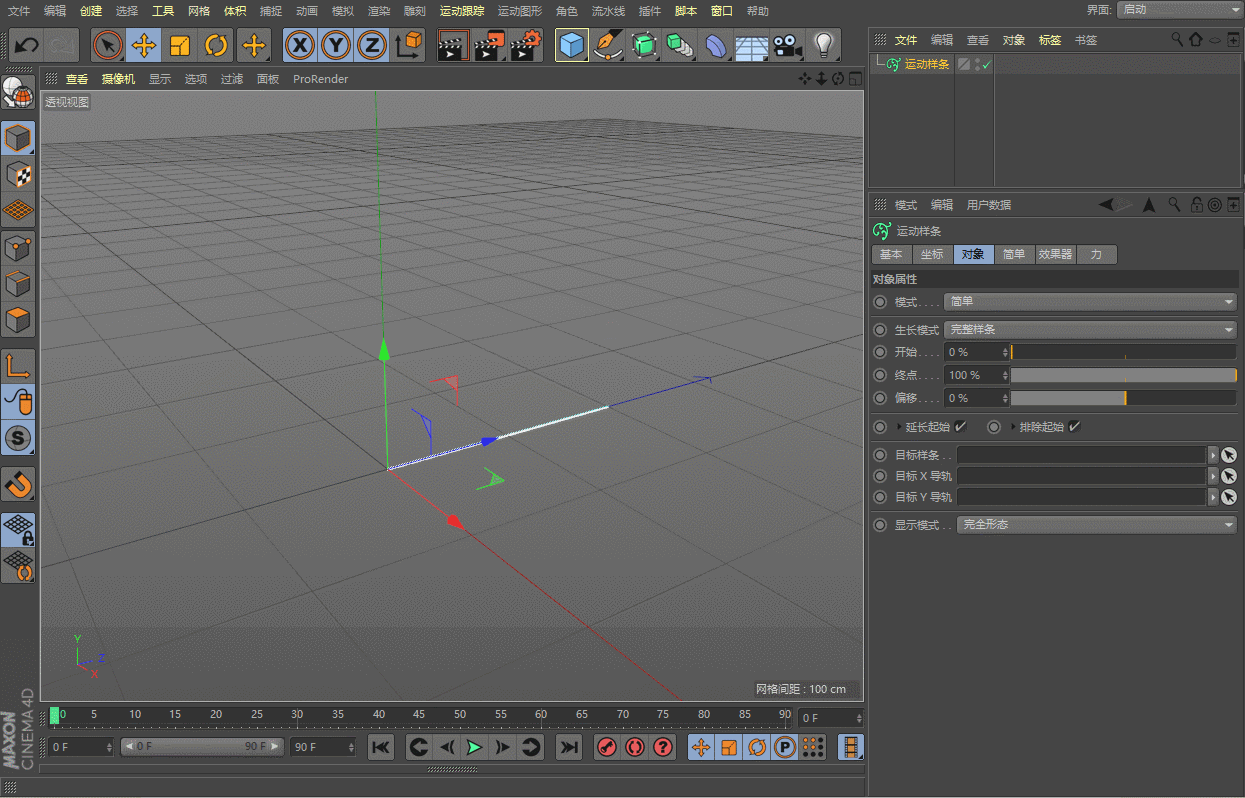Toggle X axis lock
1245x798 pixels.
click(300, 45)
